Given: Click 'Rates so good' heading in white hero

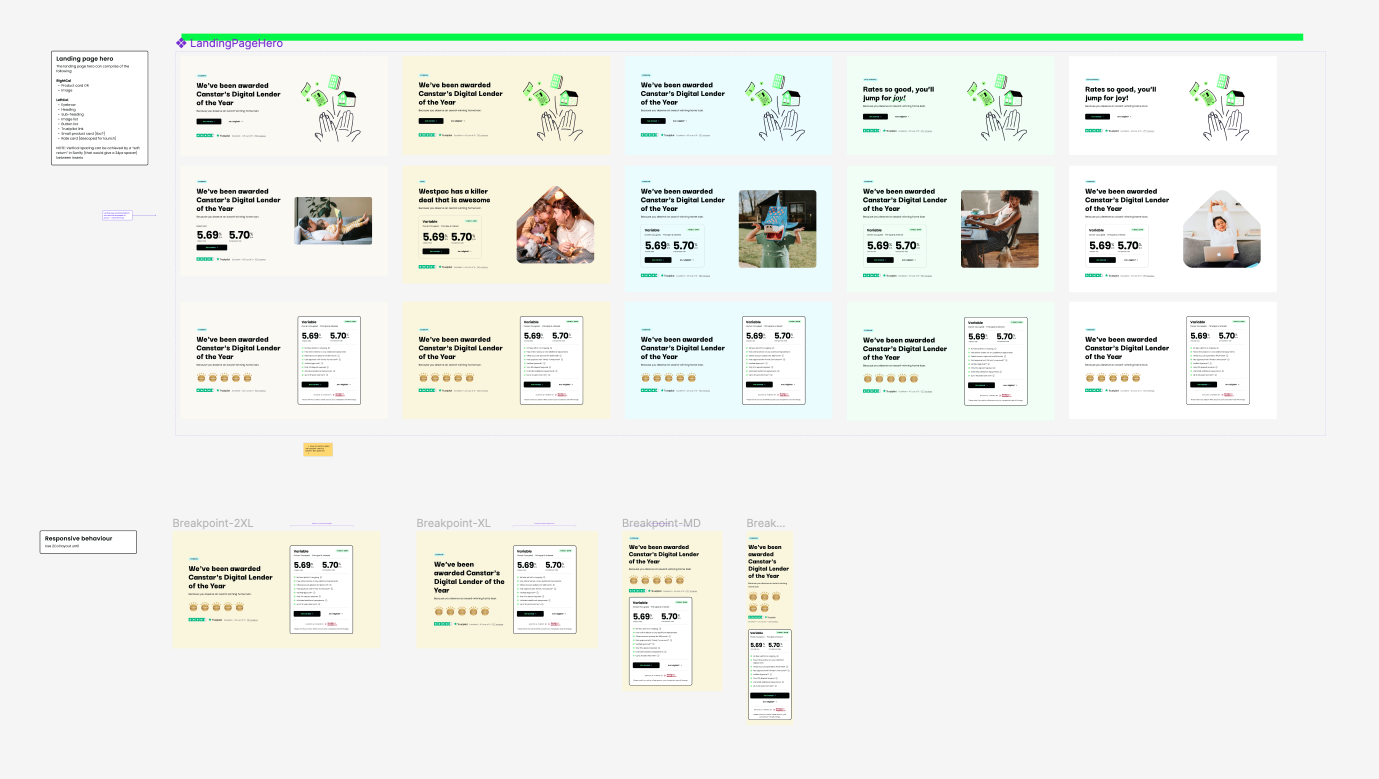Looking at the screenshot, I should [1121, 94].
